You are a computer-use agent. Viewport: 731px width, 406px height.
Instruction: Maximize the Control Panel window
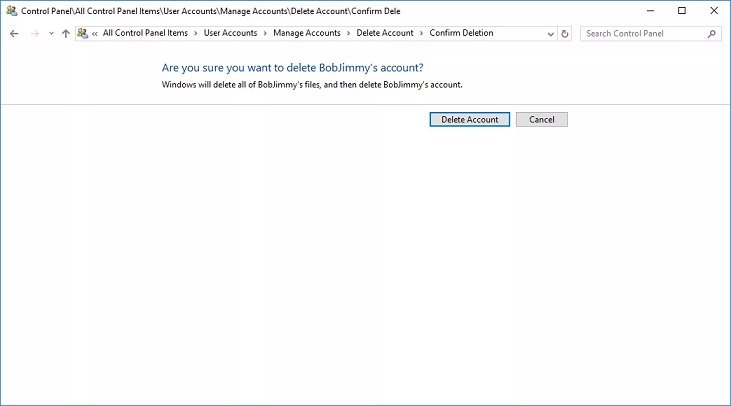pyautogui.click(x=682, y=11)
